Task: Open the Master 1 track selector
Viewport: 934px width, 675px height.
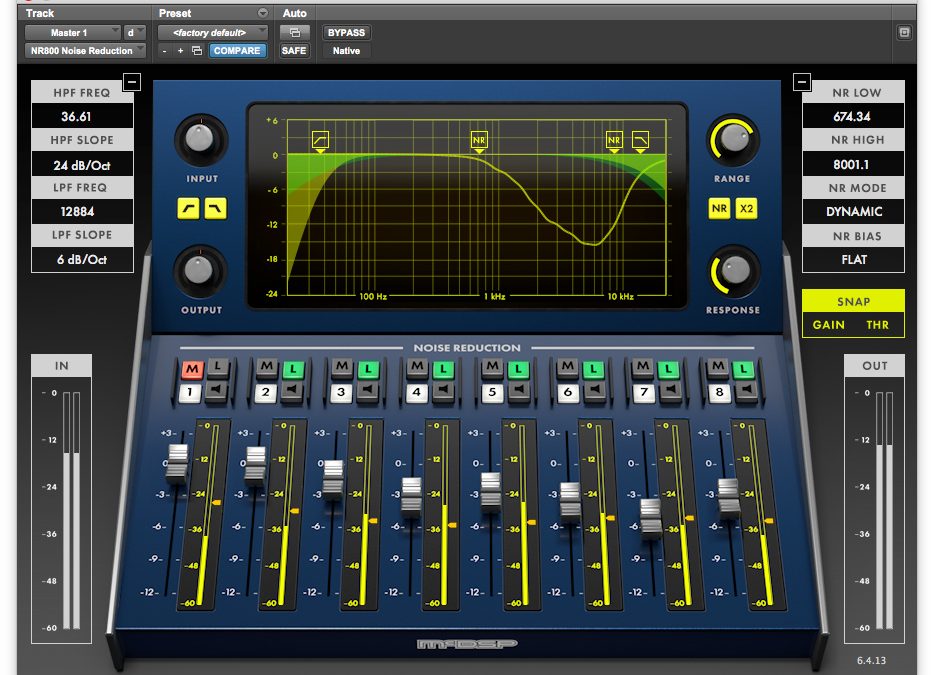Action: pyautogui.click(x=72, y=31)
